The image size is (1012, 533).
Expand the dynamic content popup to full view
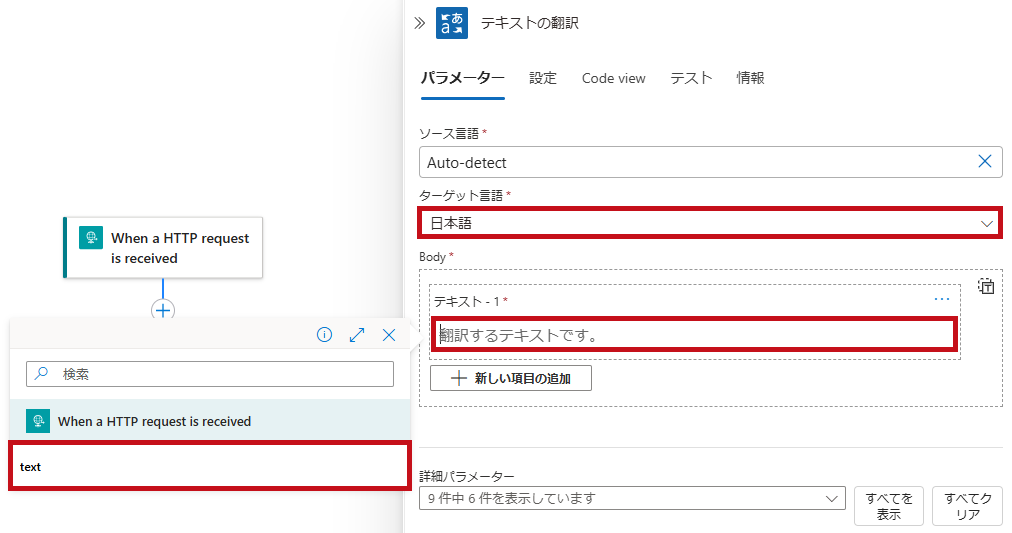pyautogui.click(x=357, y=334)
